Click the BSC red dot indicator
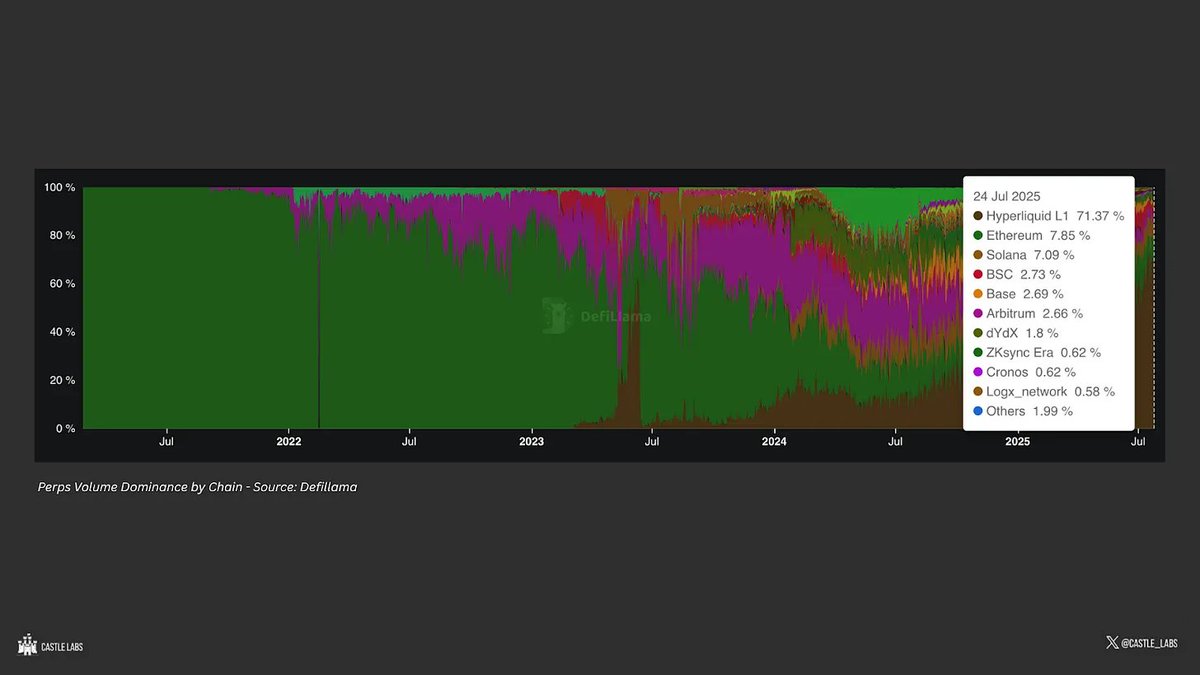 (977, 274)
